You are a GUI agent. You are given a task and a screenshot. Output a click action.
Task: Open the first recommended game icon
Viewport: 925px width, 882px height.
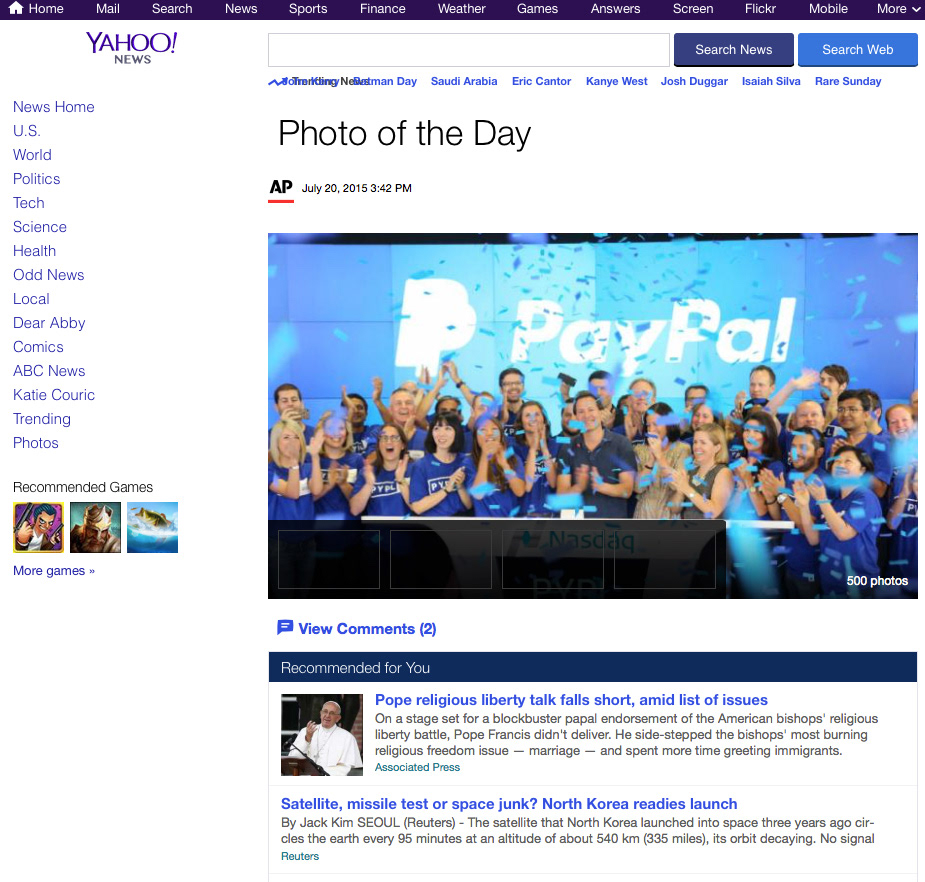pos(38,527)
